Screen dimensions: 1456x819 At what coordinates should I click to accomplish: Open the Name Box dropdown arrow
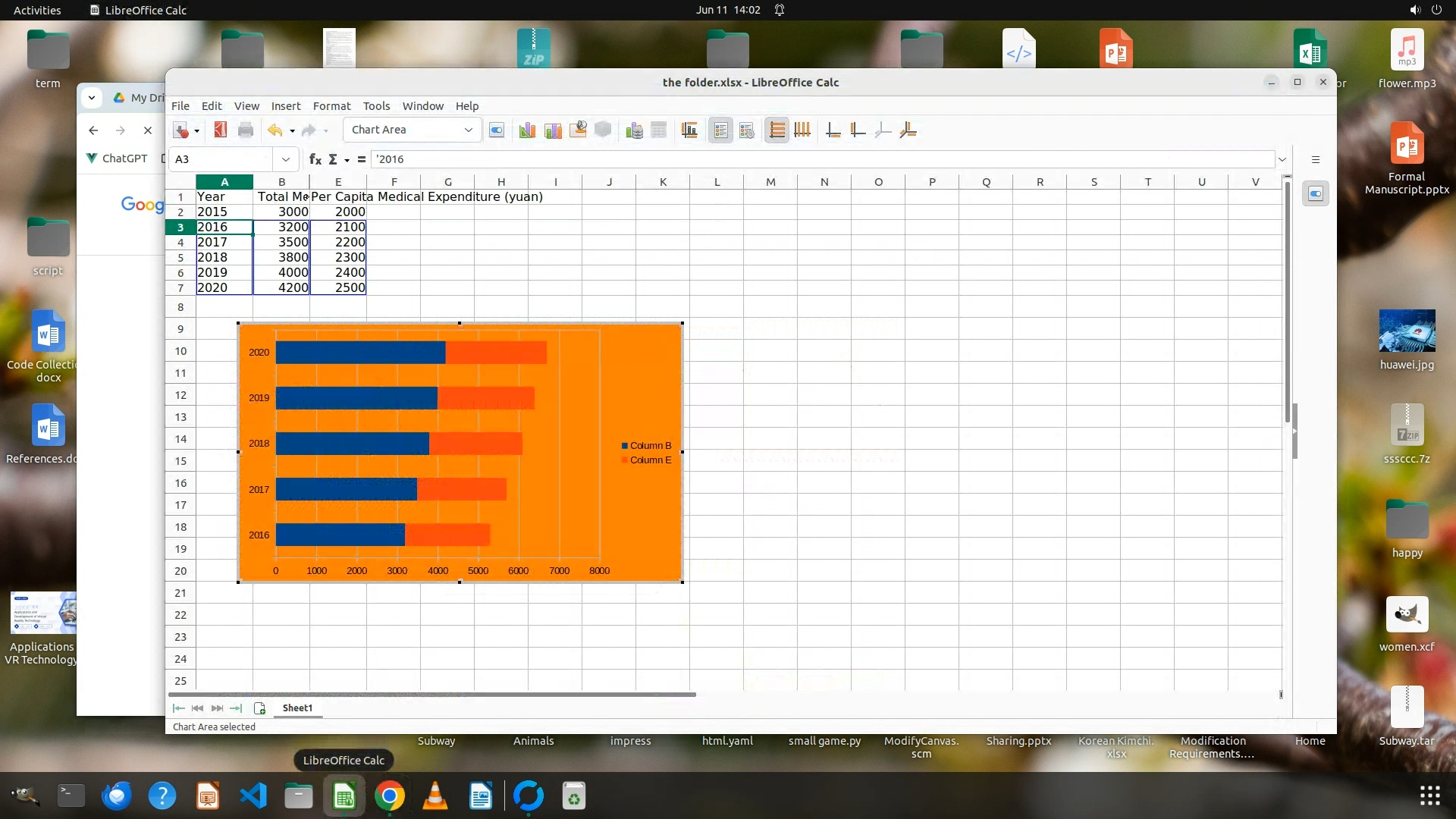tap(285, 159)
